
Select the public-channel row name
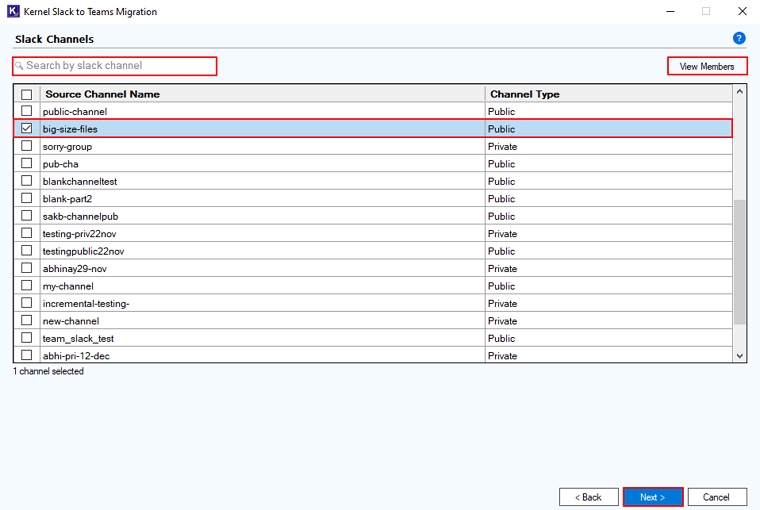[x=75, y=112]
